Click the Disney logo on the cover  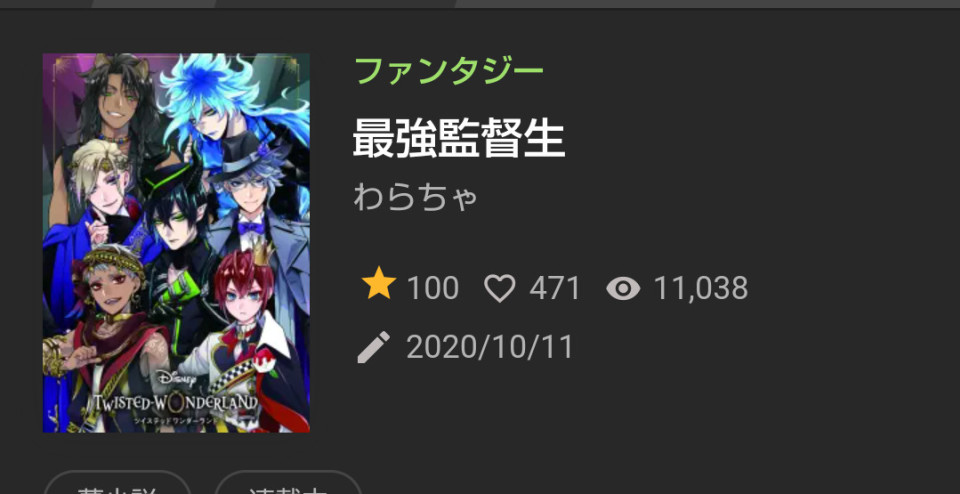point(176,378)
